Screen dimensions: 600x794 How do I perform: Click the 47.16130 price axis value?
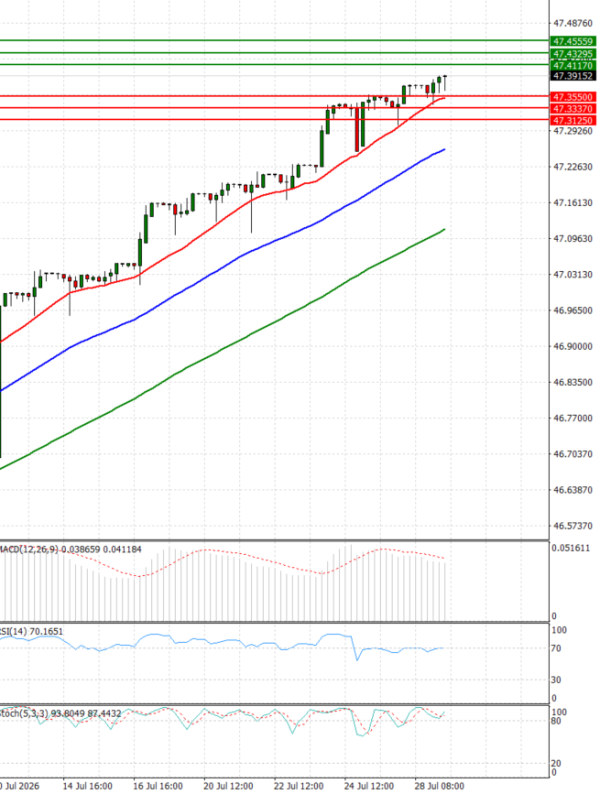(572, 203)
